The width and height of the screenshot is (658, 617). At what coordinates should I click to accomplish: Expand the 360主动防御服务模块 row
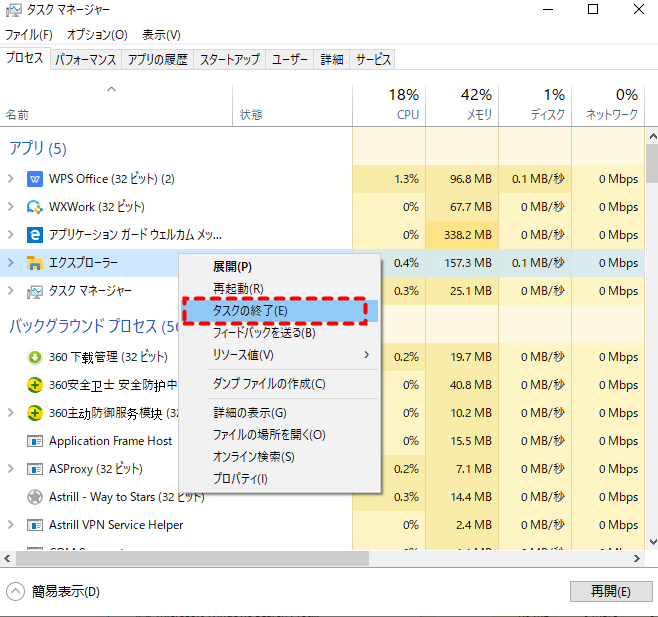11,413
